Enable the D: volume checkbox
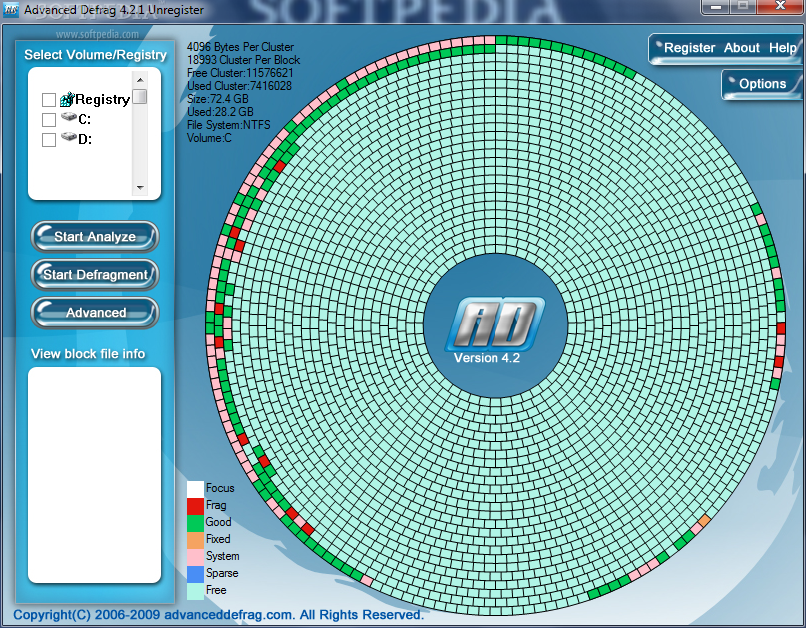 pos(49,140)
